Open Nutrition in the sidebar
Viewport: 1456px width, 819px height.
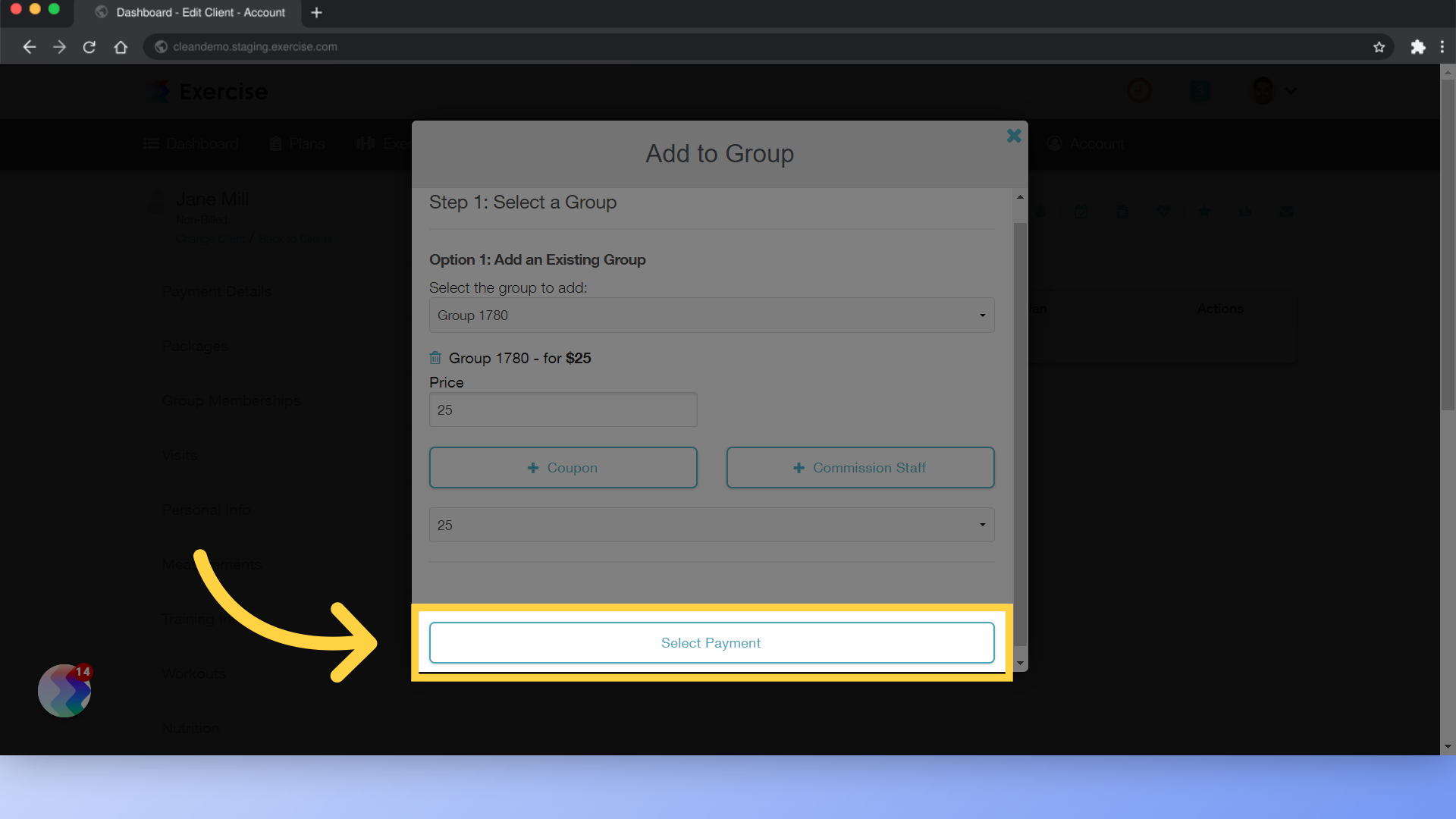coord(190,729)
